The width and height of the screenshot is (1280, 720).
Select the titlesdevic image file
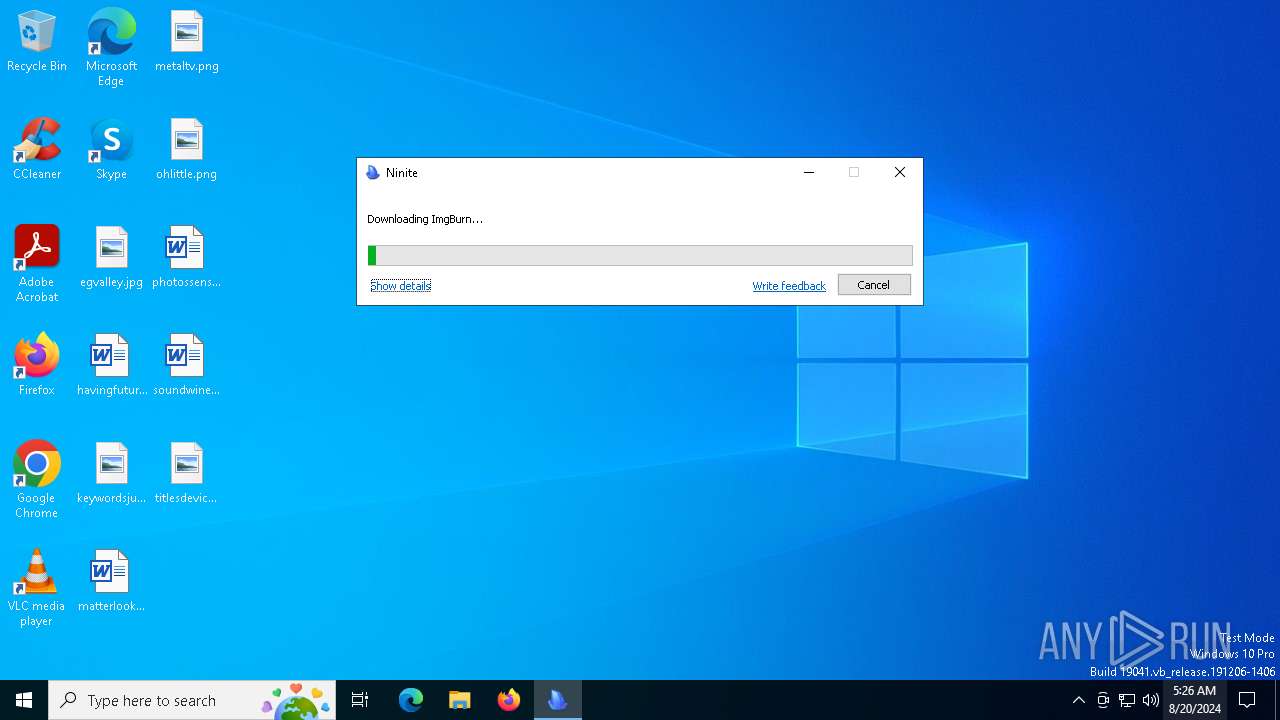tap(187, 474)
